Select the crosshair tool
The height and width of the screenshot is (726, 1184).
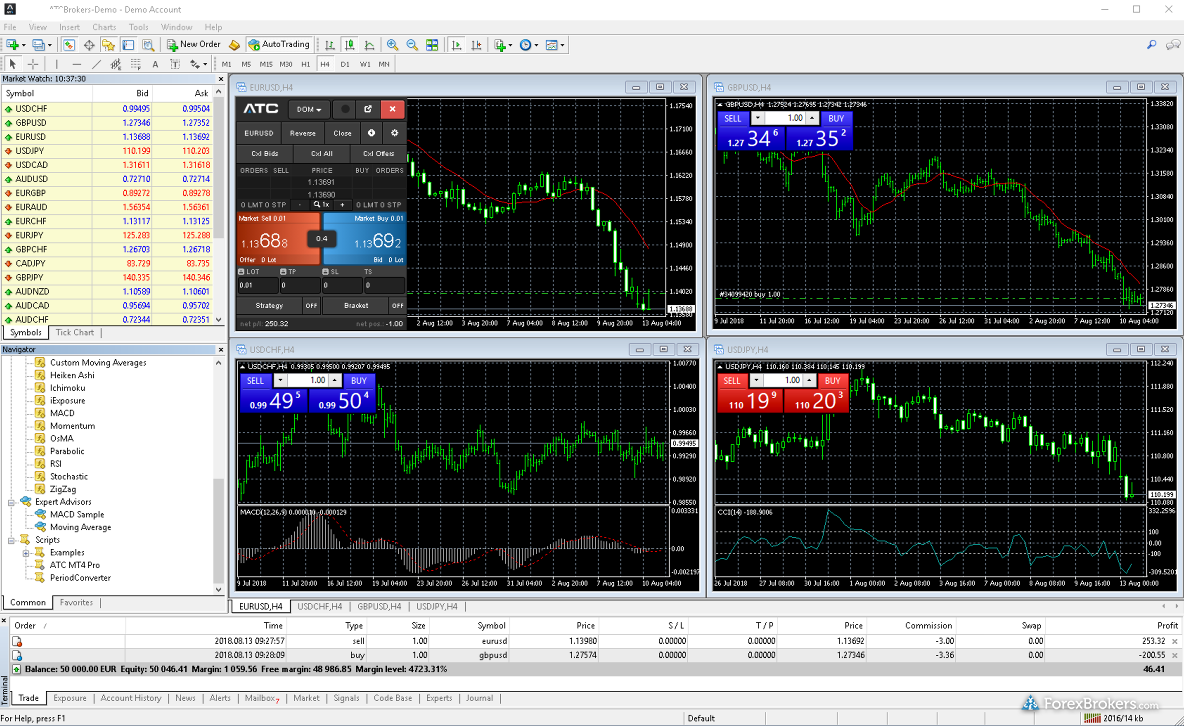pyautogui.click(x=32, y=64)
